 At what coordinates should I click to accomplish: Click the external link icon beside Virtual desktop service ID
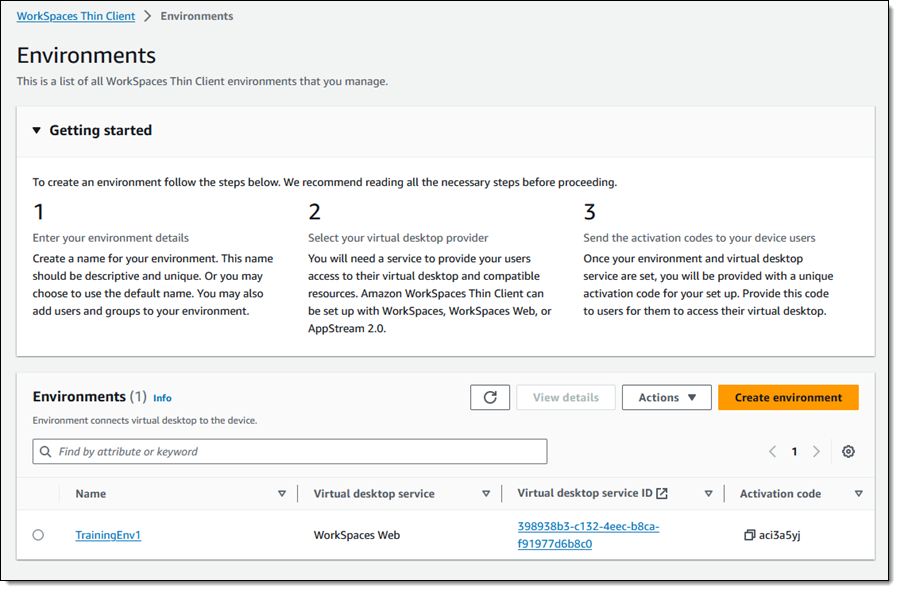click(662, 493)
